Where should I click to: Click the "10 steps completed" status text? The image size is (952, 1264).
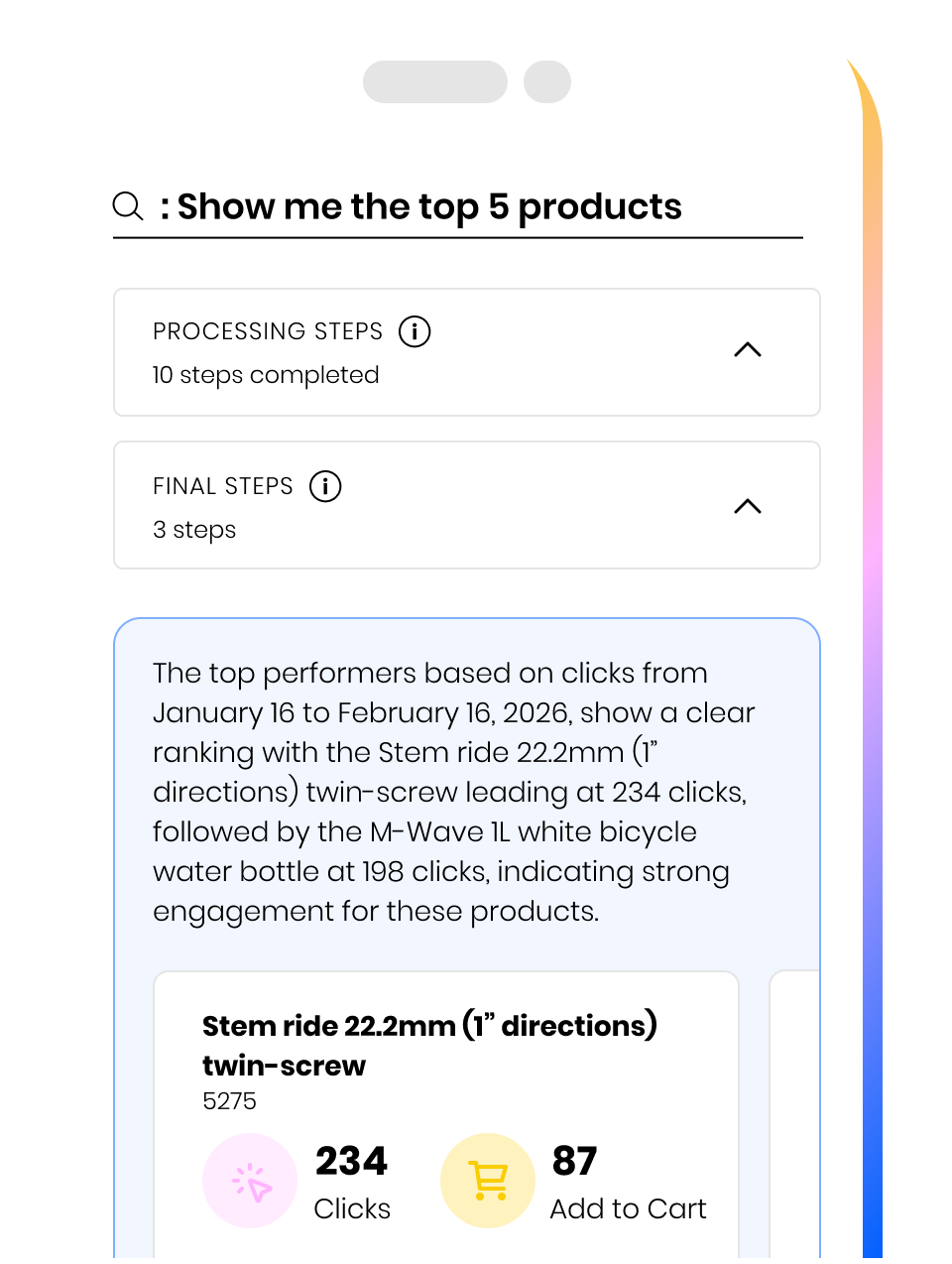pyautogui.click(x=266, y=375)
